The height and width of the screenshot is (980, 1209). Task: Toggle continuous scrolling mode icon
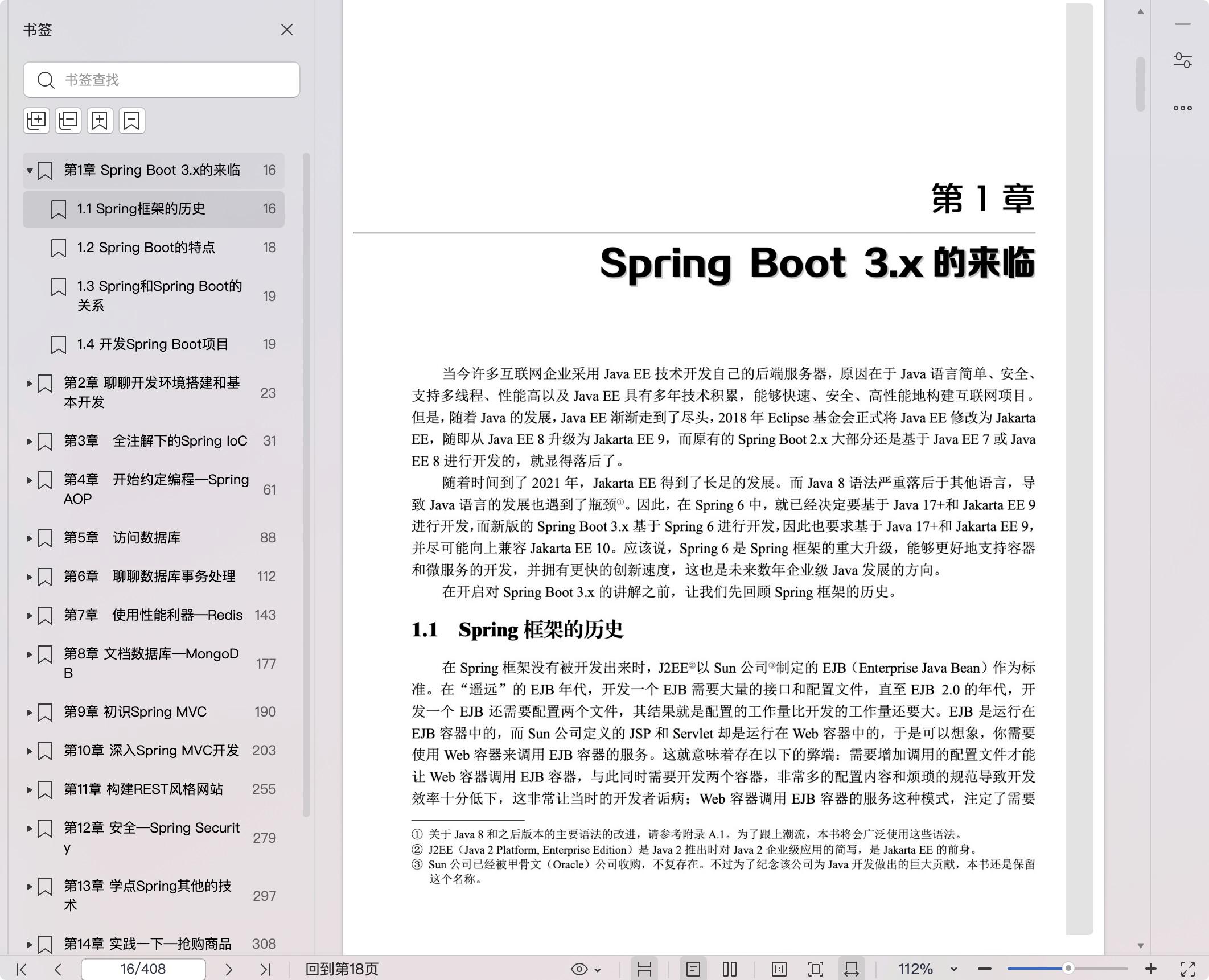pos(644,969)
